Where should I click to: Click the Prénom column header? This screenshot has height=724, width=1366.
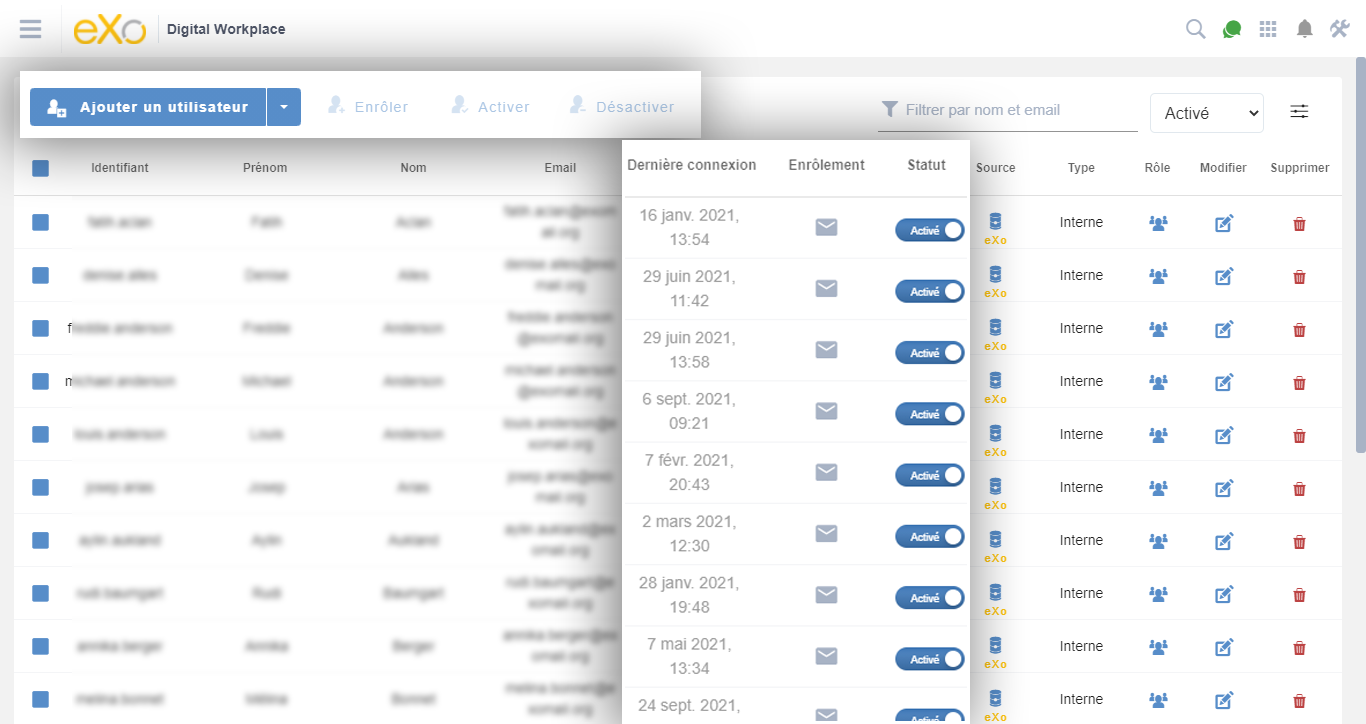[x=265, y=168]
